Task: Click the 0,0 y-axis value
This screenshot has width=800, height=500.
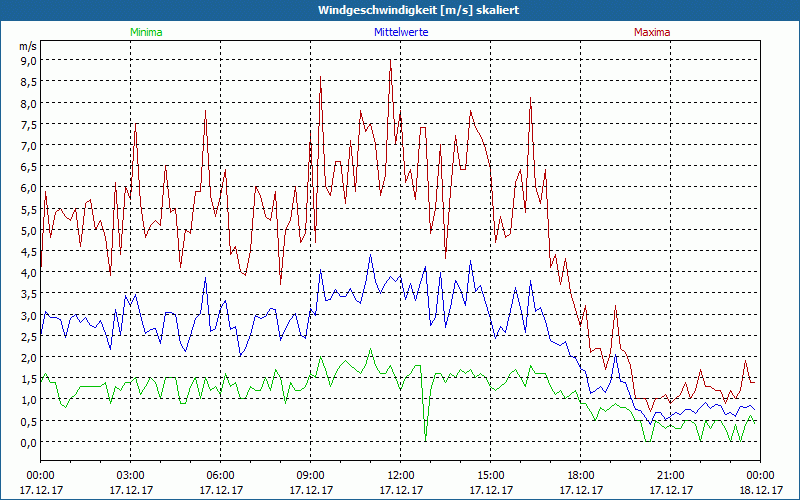Action: (28, 443)
